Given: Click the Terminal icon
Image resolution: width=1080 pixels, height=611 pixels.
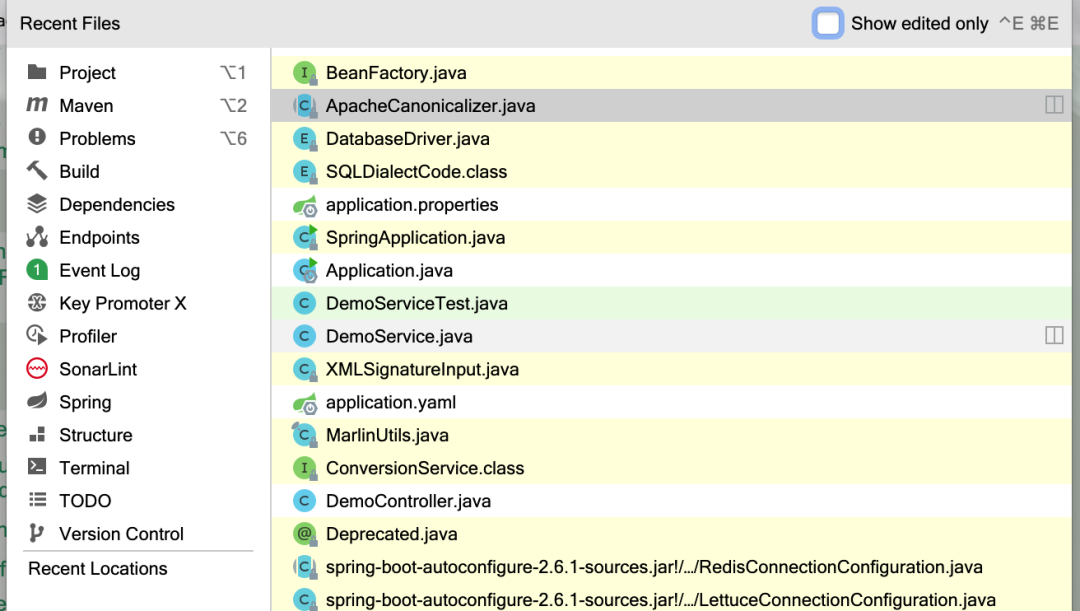Looking at the screenshot, I should (37, 467).
